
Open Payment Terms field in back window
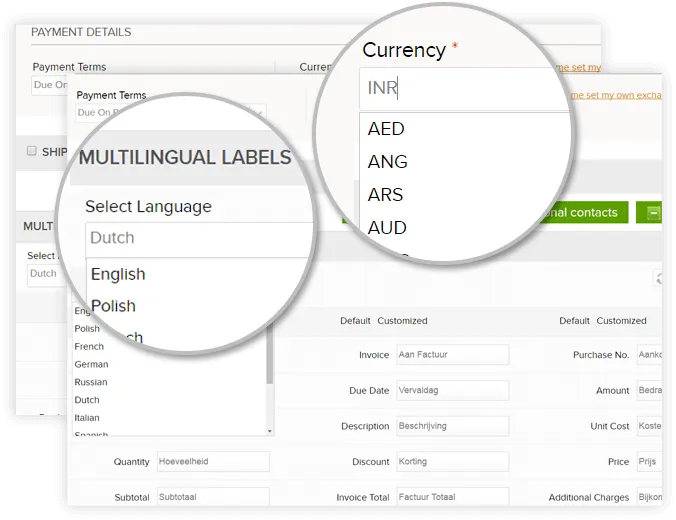coord(50,85)
